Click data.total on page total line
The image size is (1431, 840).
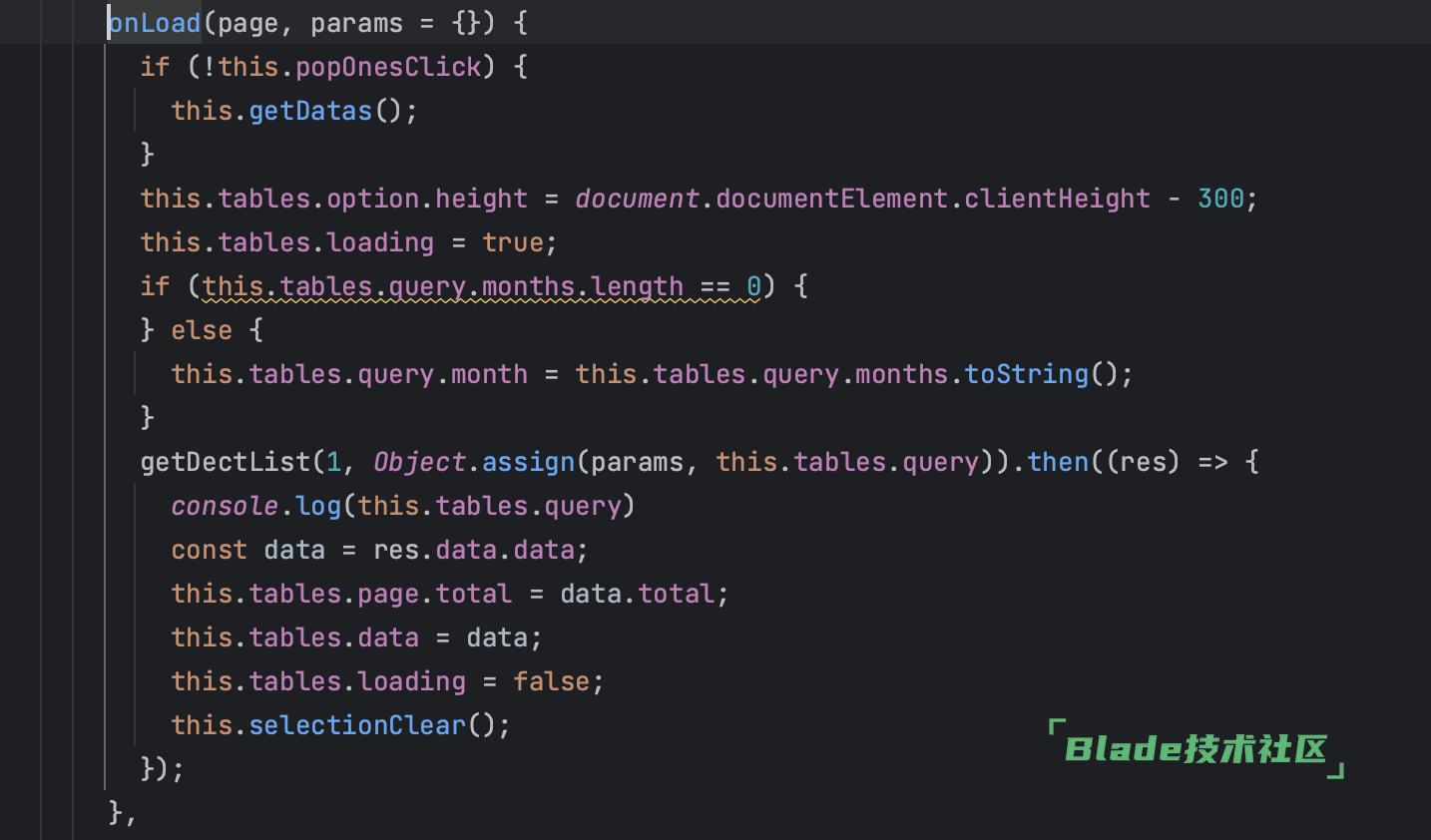click(637, 594)
